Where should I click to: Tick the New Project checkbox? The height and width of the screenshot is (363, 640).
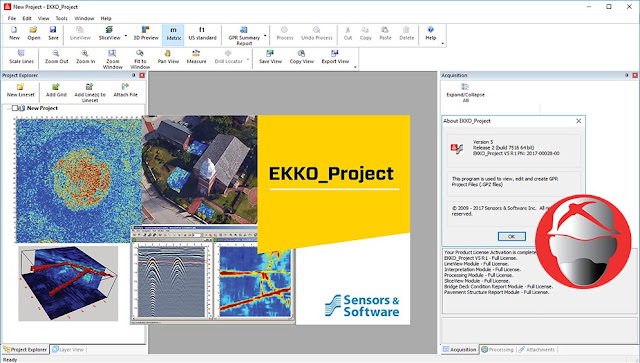pos(15,108)
